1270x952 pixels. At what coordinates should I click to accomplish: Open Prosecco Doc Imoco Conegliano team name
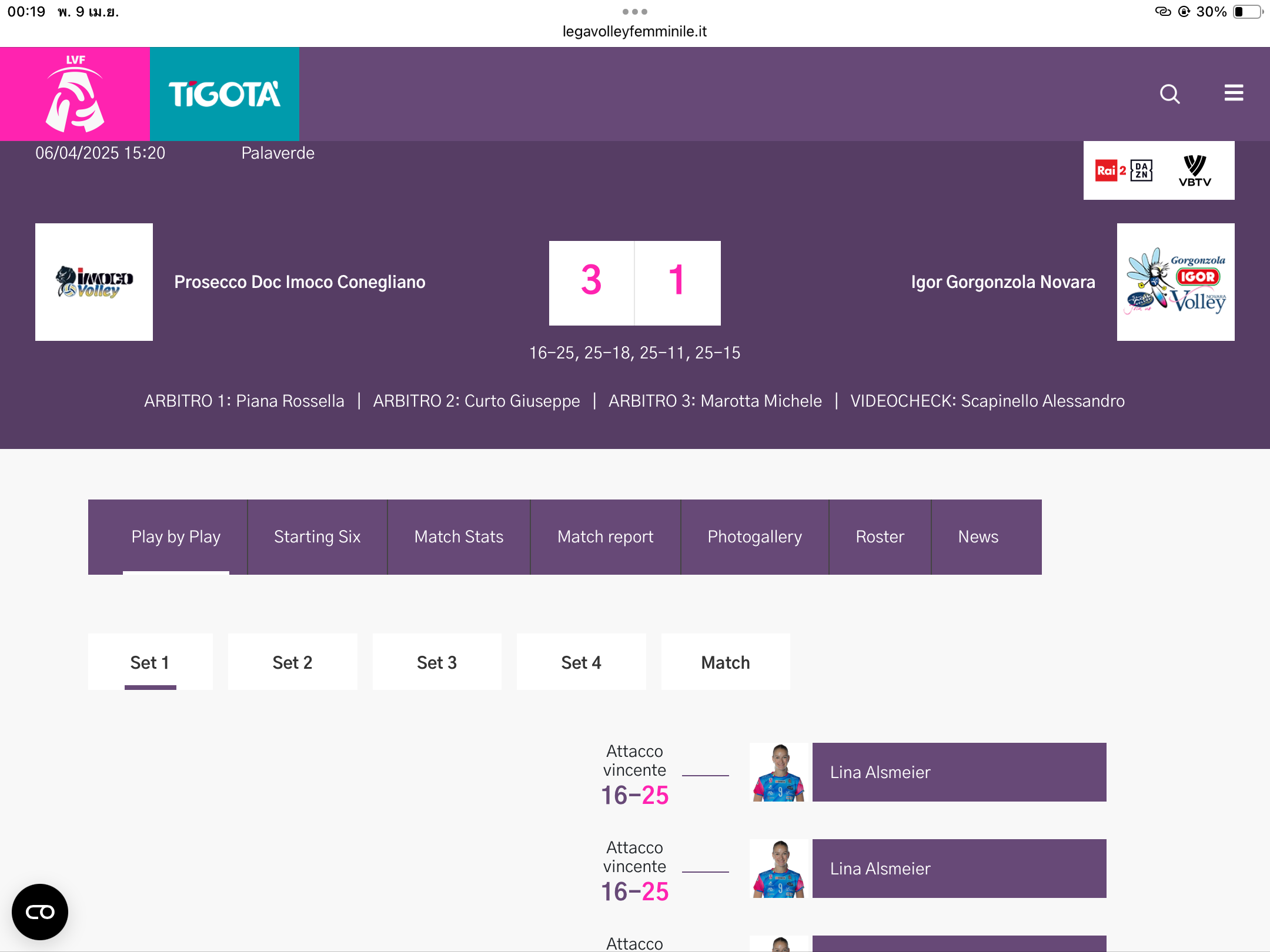pyautogui.click(x=300, y=282)
